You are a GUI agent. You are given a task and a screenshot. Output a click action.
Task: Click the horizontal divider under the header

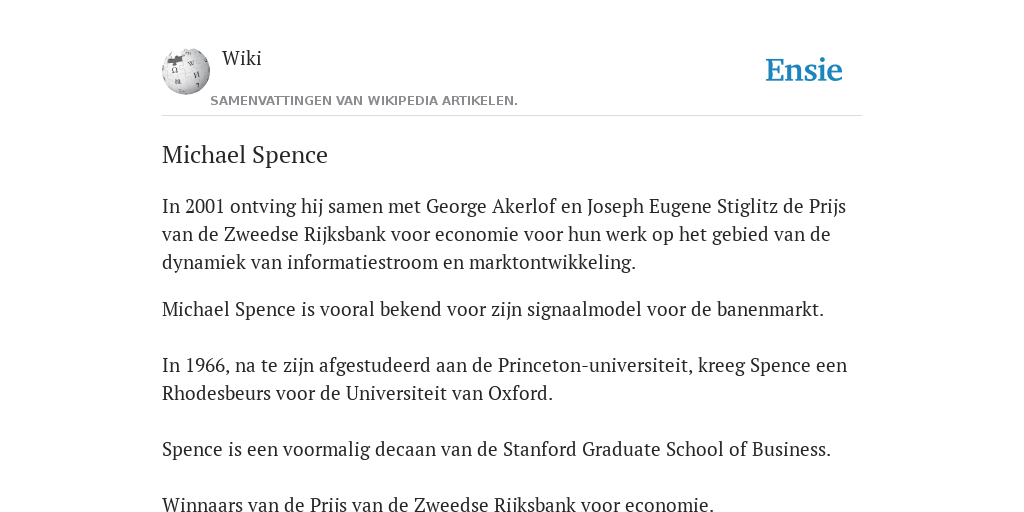512,116
